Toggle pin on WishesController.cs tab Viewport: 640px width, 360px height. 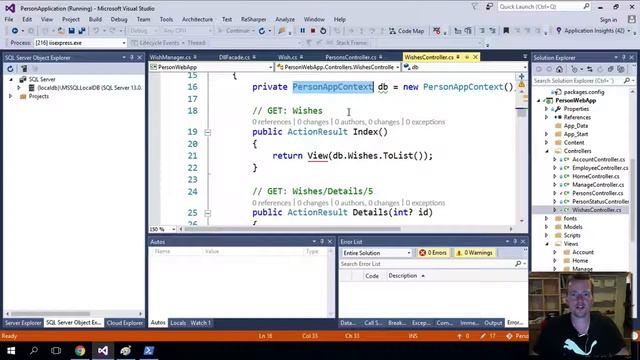click(x=458, y=57)
